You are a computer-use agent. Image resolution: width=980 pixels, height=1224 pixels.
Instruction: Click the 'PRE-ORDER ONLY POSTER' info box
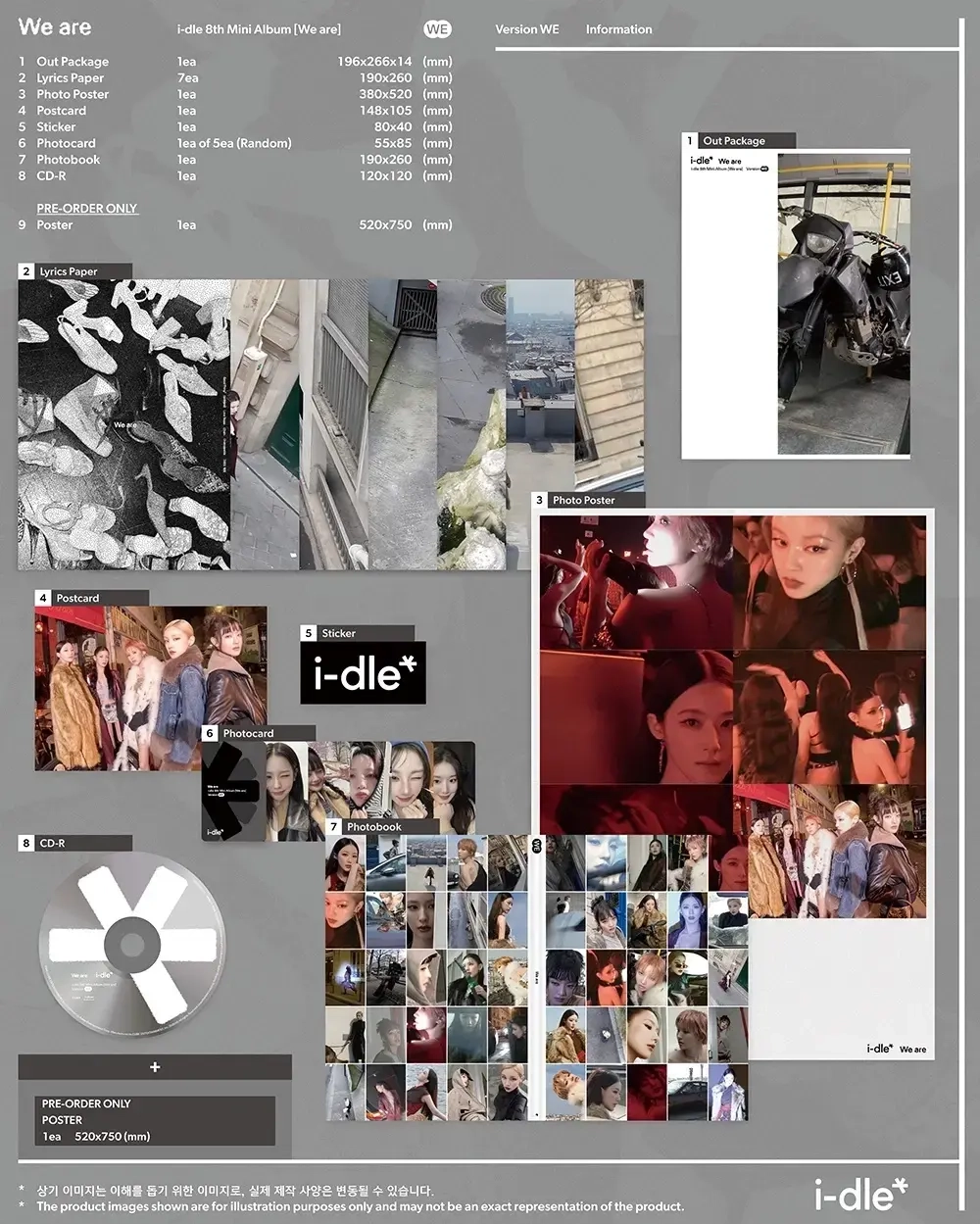[155, 1120]
